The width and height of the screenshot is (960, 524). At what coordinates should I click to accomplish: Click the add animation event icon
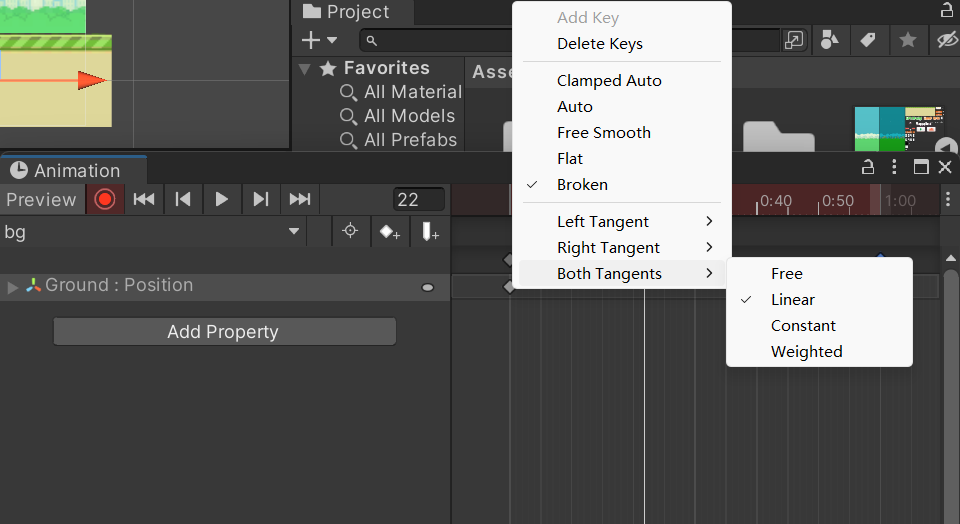click(x=430, y=232)
